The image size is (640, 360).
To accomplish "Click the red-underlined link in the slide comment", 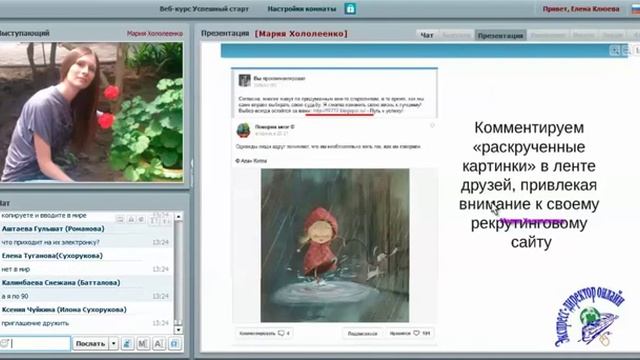I will (340, 111).
